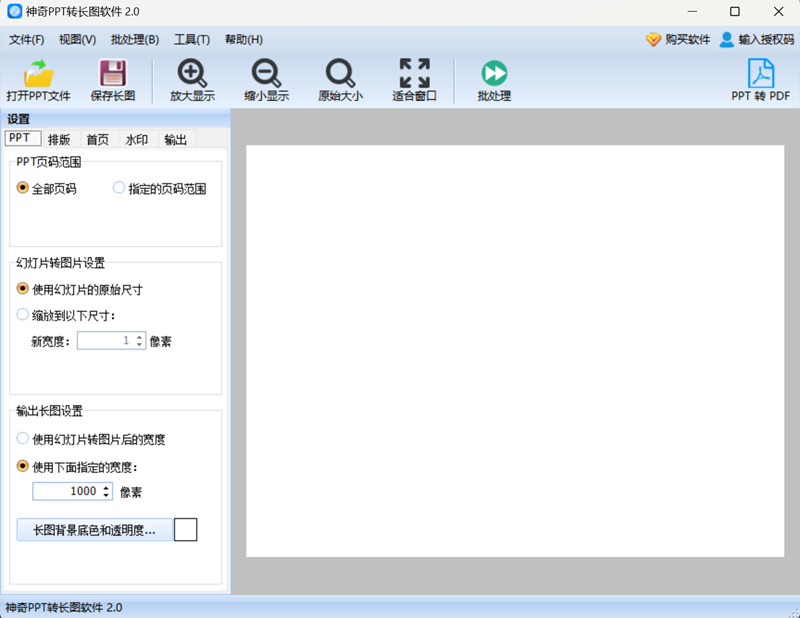Screen dimensions: 800x618
Task: Click the 缩小显示 zoom out icon
Action: click(266, 73)
